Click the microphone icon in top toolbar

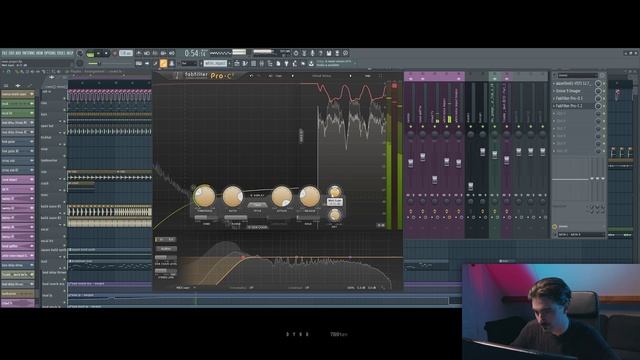312,53
